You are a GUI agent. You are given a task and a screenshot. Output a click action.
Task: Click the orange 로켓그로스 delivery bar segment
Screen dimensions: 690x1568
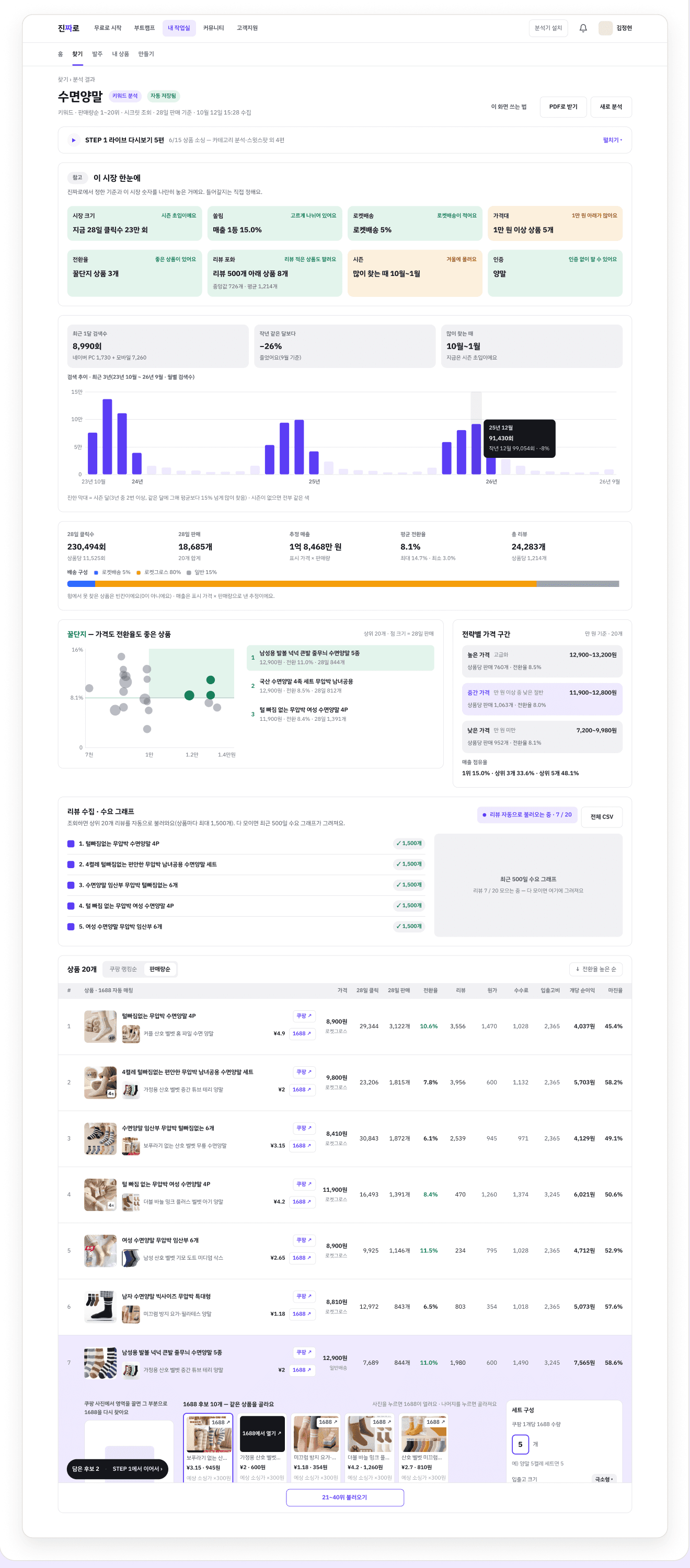(x=315, y=583)
